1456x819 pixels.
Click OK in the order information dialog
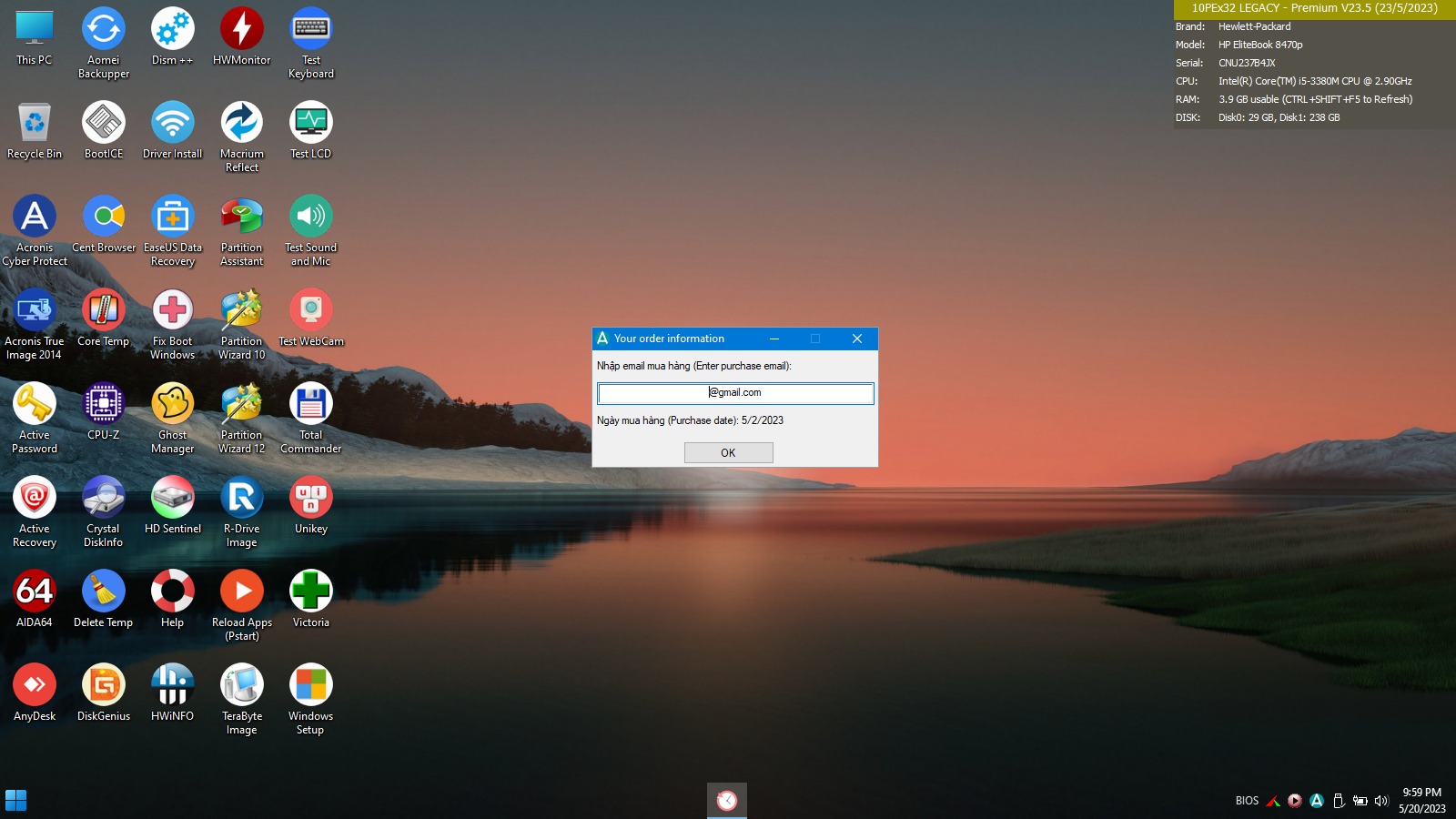tap(728, 452)
